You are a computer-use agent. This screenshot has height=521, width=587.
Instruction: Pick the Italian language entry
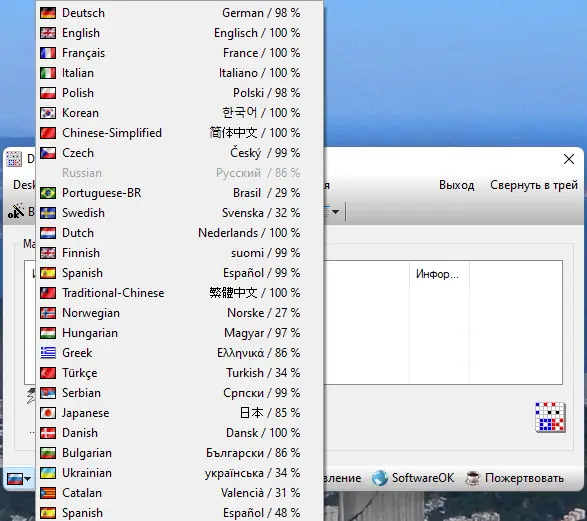(179, 73)
